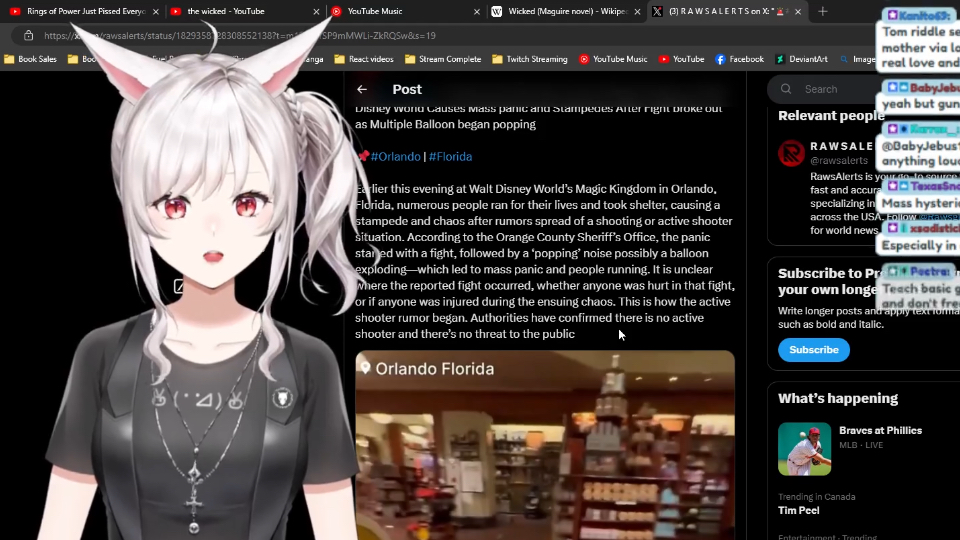Open Braves at Phillies thumbnail image
This screenshot has width=960, height=540.
804,449
